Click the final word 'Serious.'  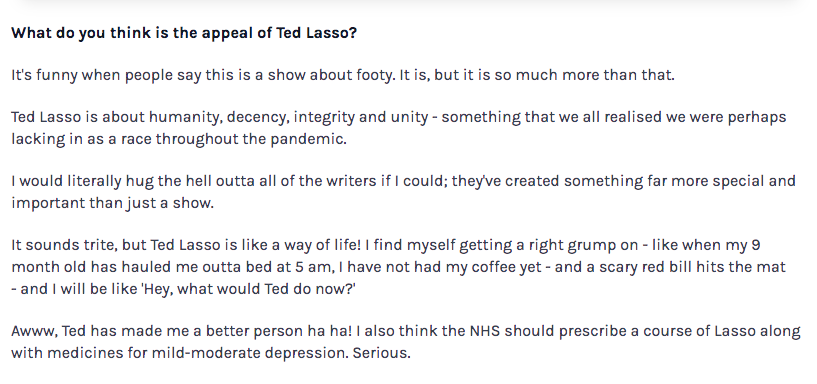(x=381, y=353)
